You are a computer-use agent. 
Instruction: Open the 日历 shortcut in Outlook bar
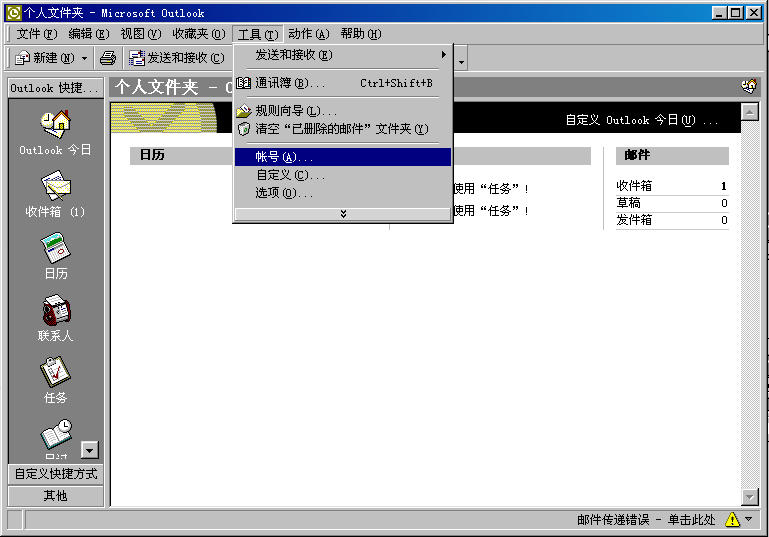tap(56, 248)
